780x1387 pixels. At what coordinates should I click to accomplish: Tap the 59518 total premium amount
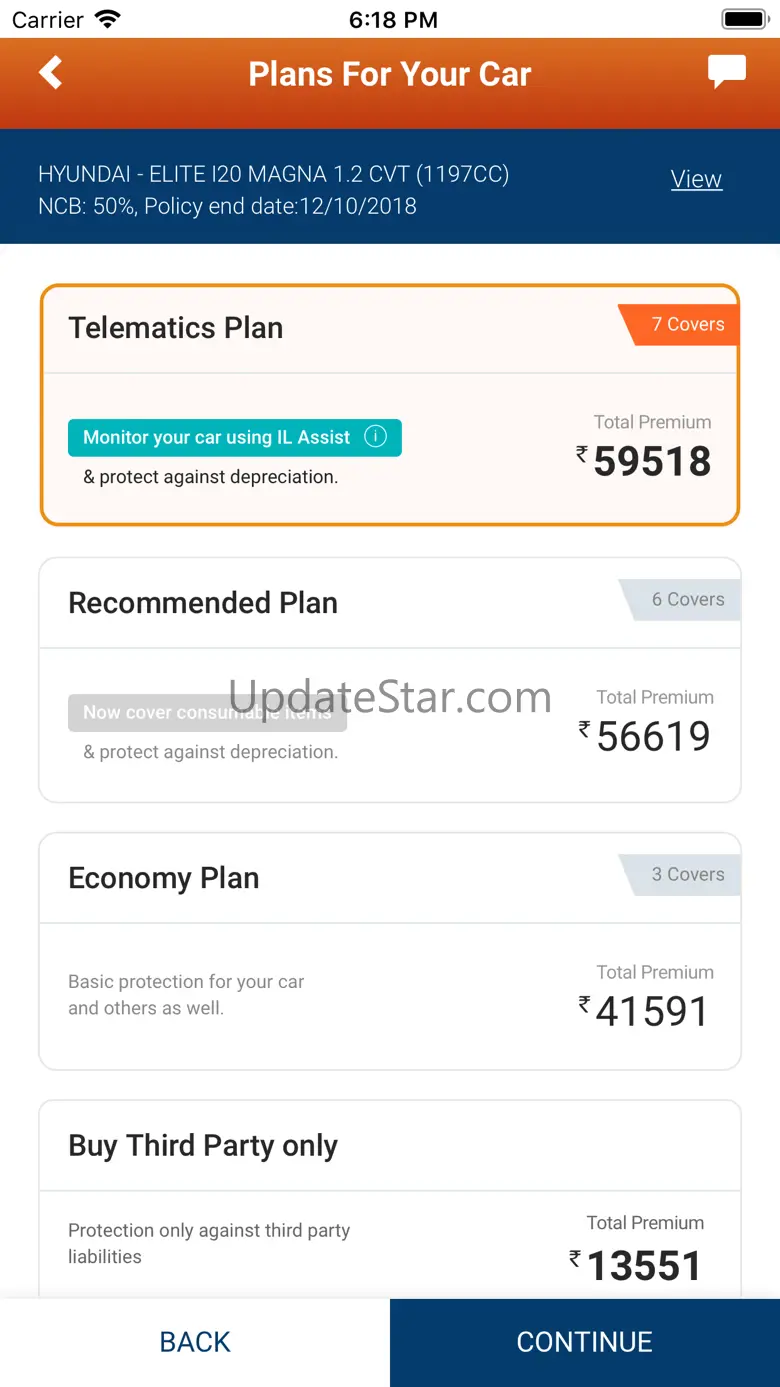652,462
